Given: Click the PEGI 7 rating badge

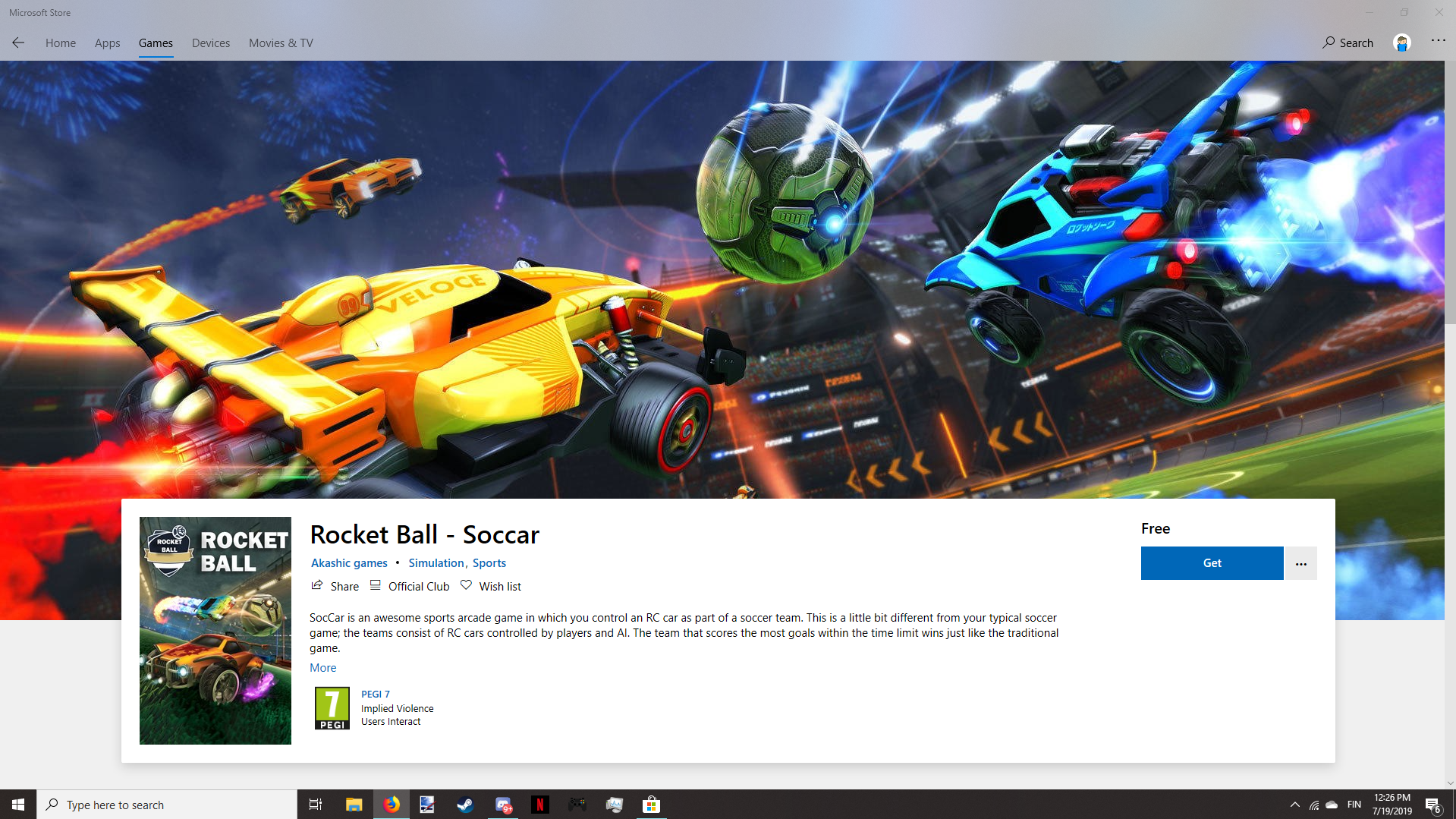Looking at the screenshot, I should 332,708.
